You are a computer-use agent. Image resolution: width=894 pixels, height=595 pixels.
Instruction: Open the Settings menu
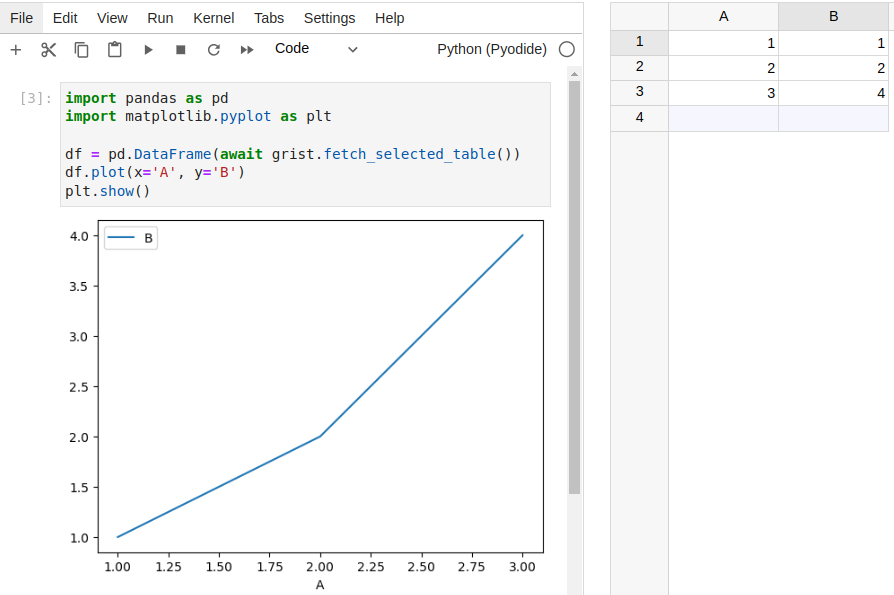point(329,17)
